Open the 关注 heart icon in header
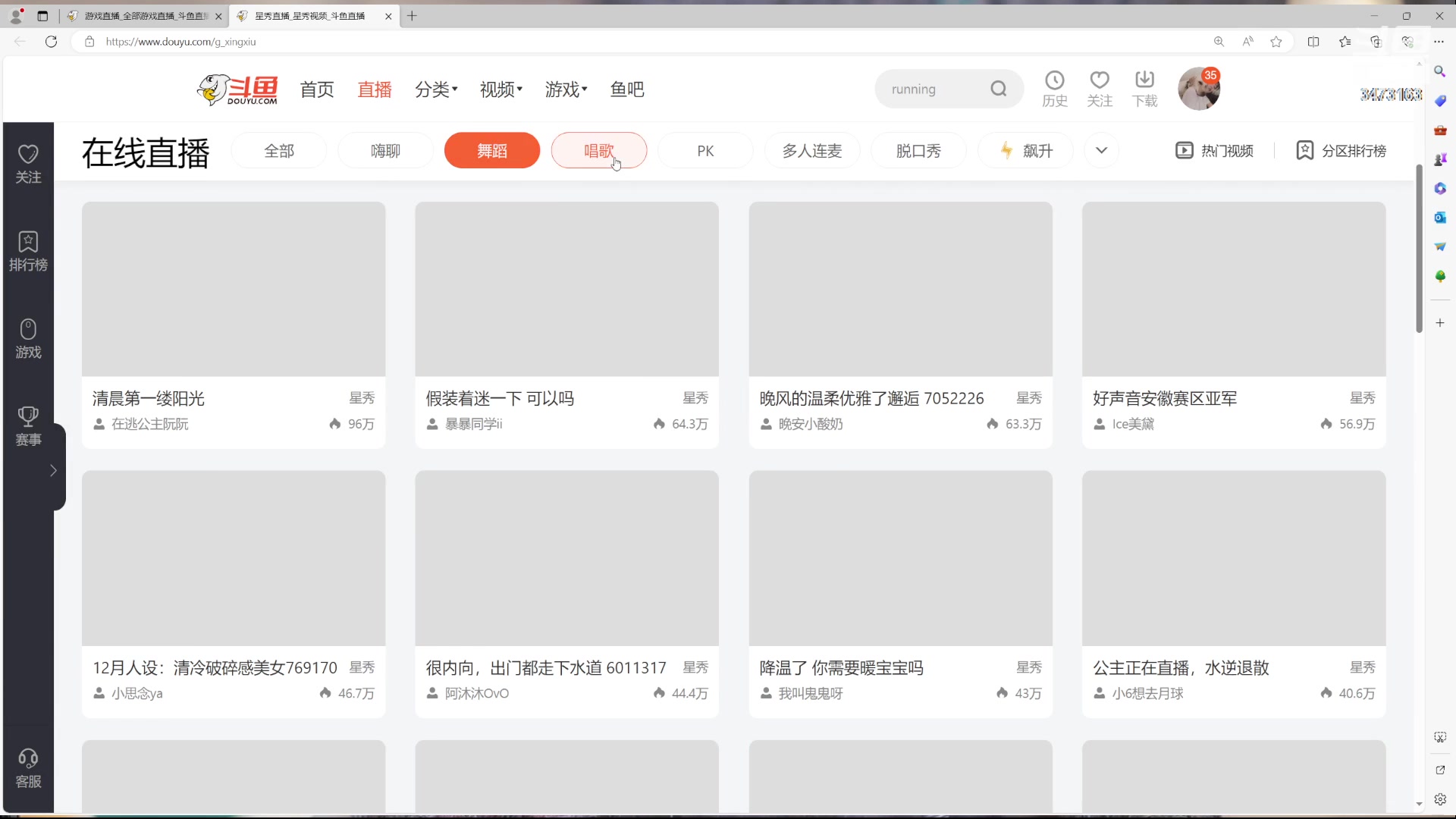This screenshot has width=1456, height=819. tap(1100, 89)
